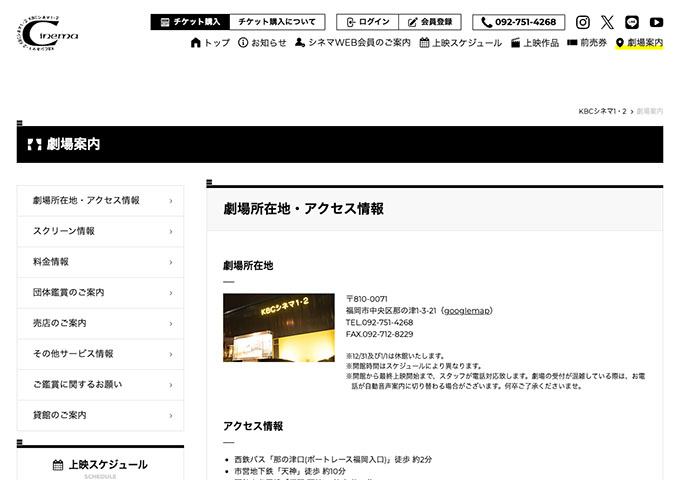Click chevron on ご鑑賞に関するお願い row
Image resolution: width=680 pixels, height=480 pixels.
pos(171,385)
